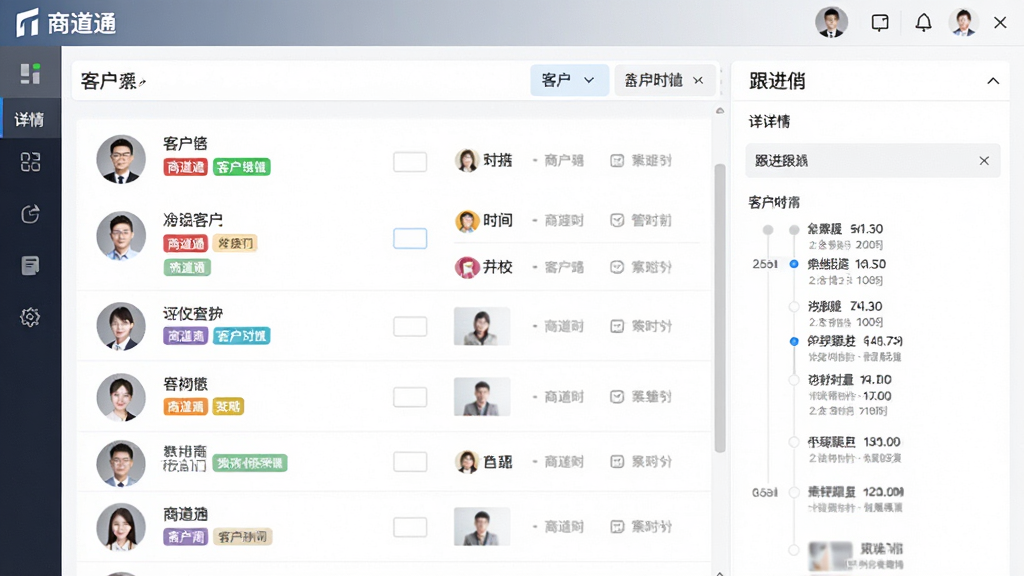Open the chat message icon in header
The width and height of the screenshot is (1024, 576).
tap(880, 23)
